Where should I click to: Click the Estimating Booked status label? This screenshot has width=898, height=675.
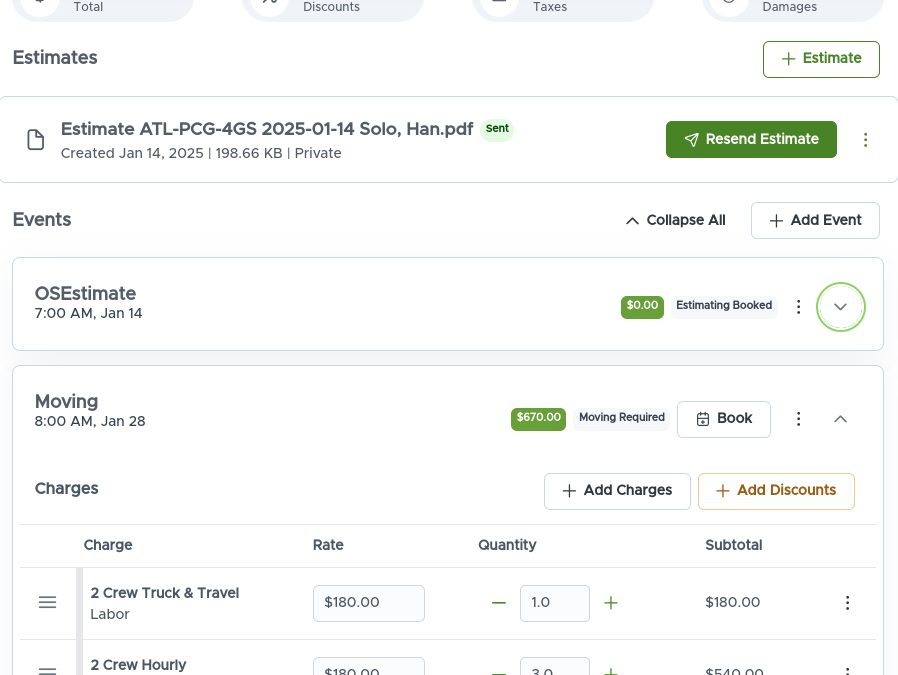(x=724, y=305)
